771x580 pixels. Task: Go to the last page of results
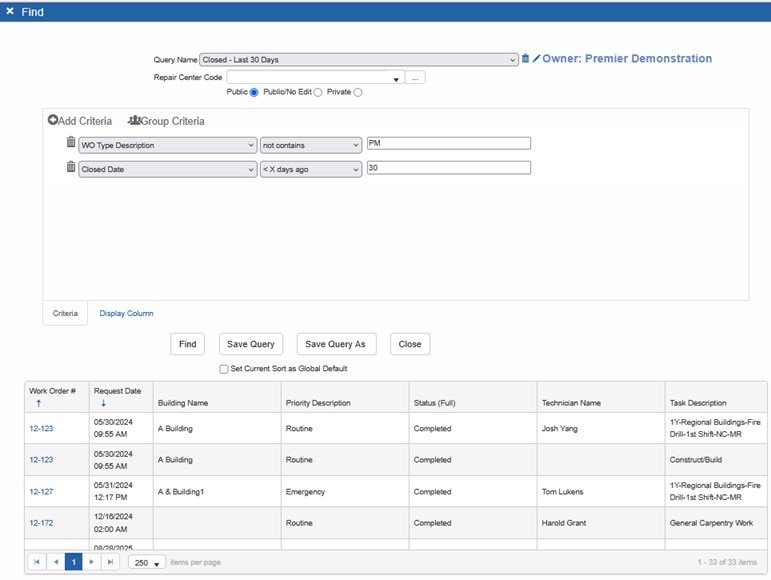click(110, 562)
